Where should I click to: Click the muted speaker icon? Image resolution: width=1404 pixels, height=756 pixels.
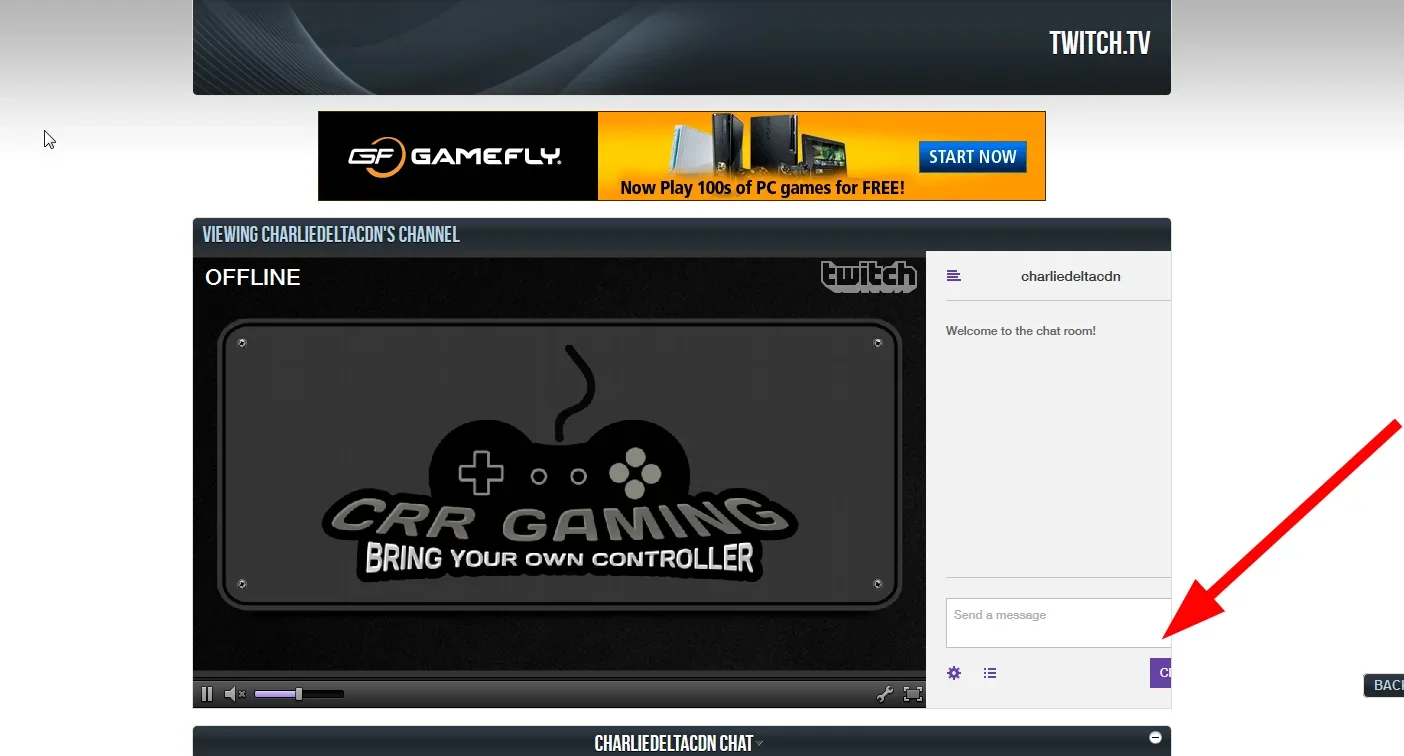tap(235, 694)
